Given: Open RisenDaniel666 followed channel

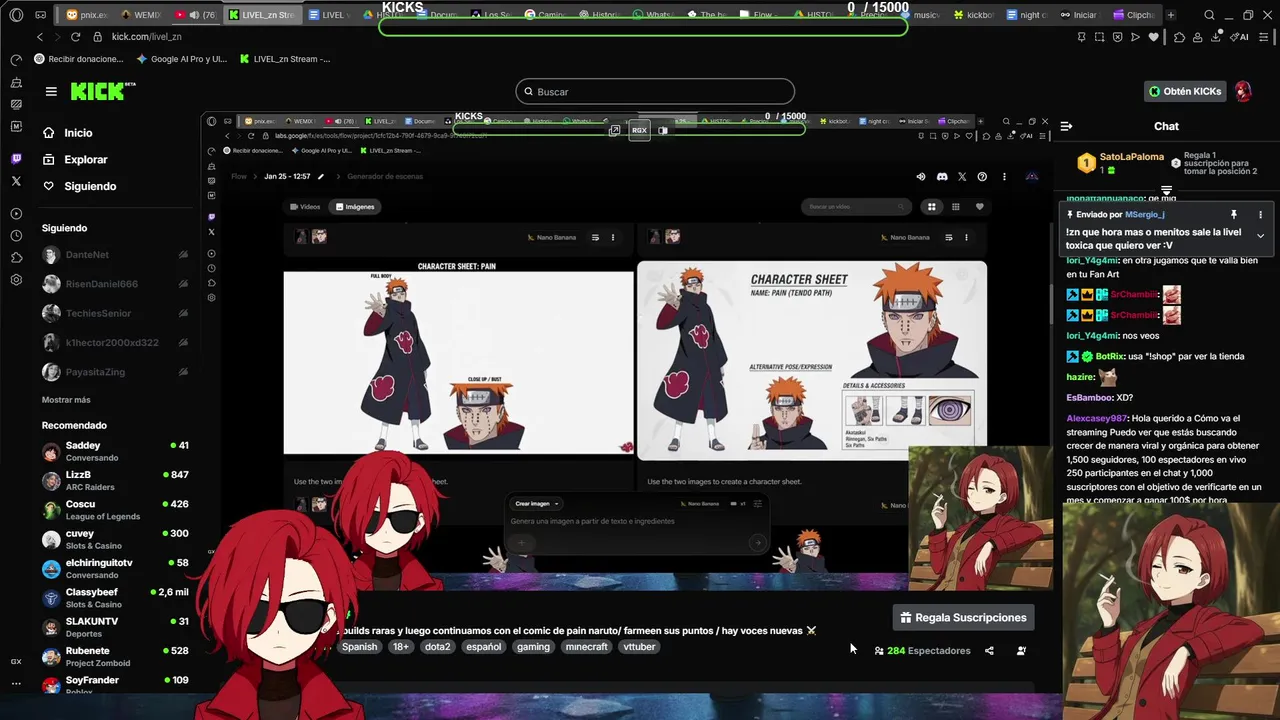Looking at the screenshot, I should pyautogui.click(x=115, y=284).
